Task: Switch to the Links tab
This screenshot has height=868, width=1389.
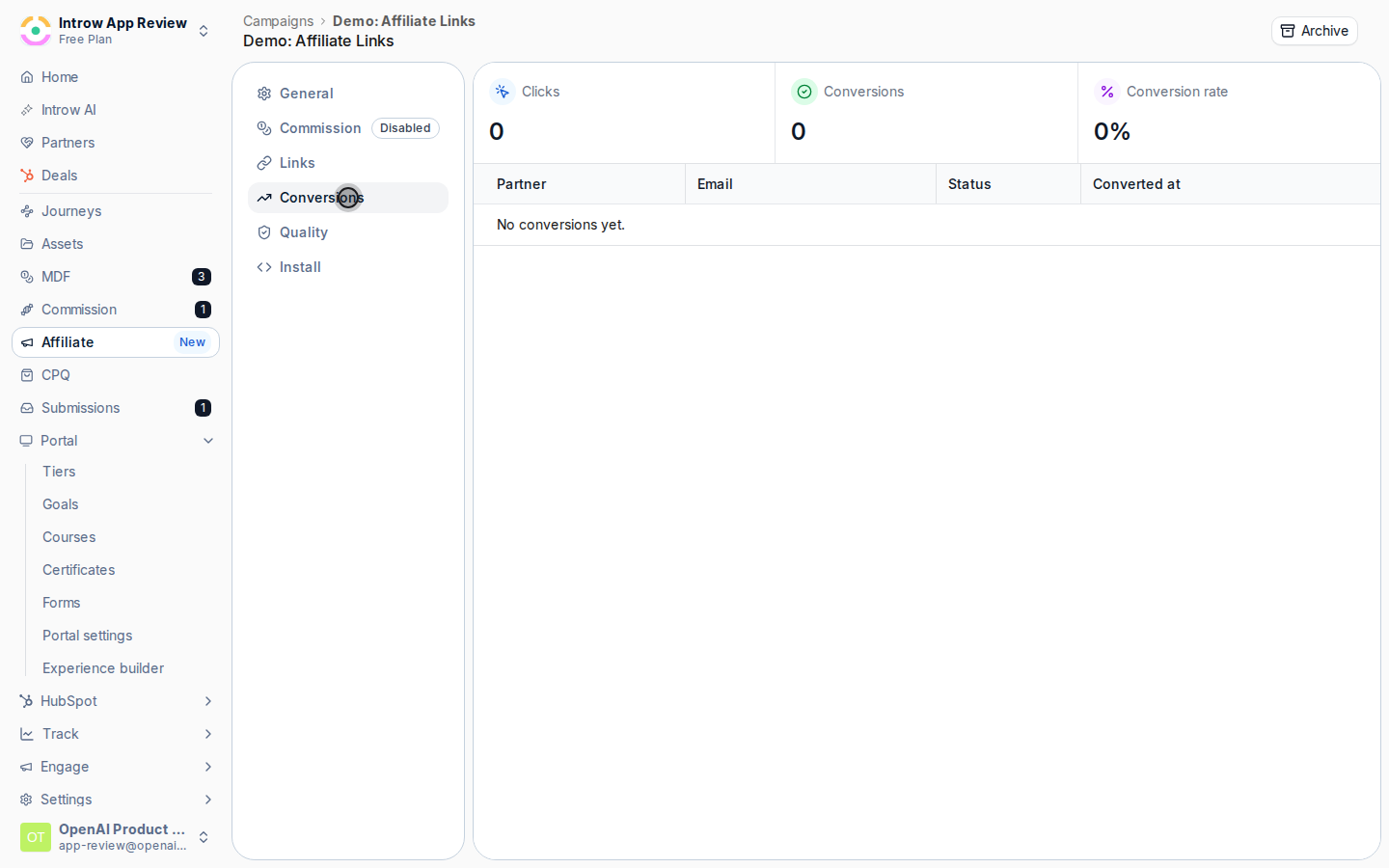Action: pyautogui.click(x=348, y=163)
